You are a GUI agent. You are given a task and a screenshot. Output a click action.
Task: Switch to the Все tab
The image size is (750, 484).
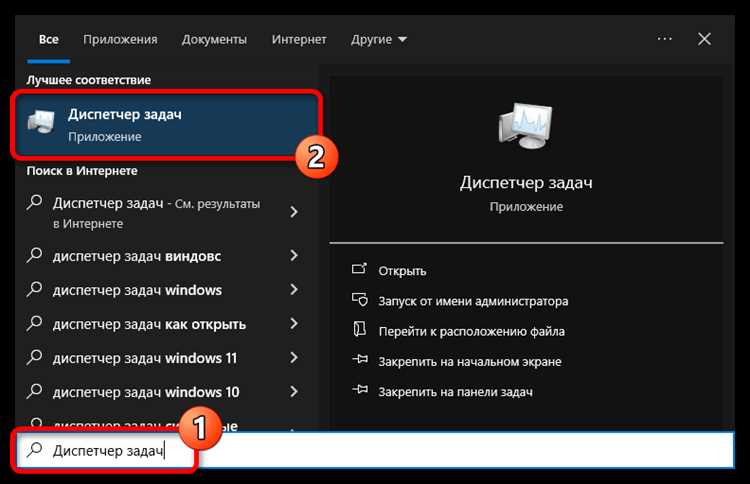(49, 39)
